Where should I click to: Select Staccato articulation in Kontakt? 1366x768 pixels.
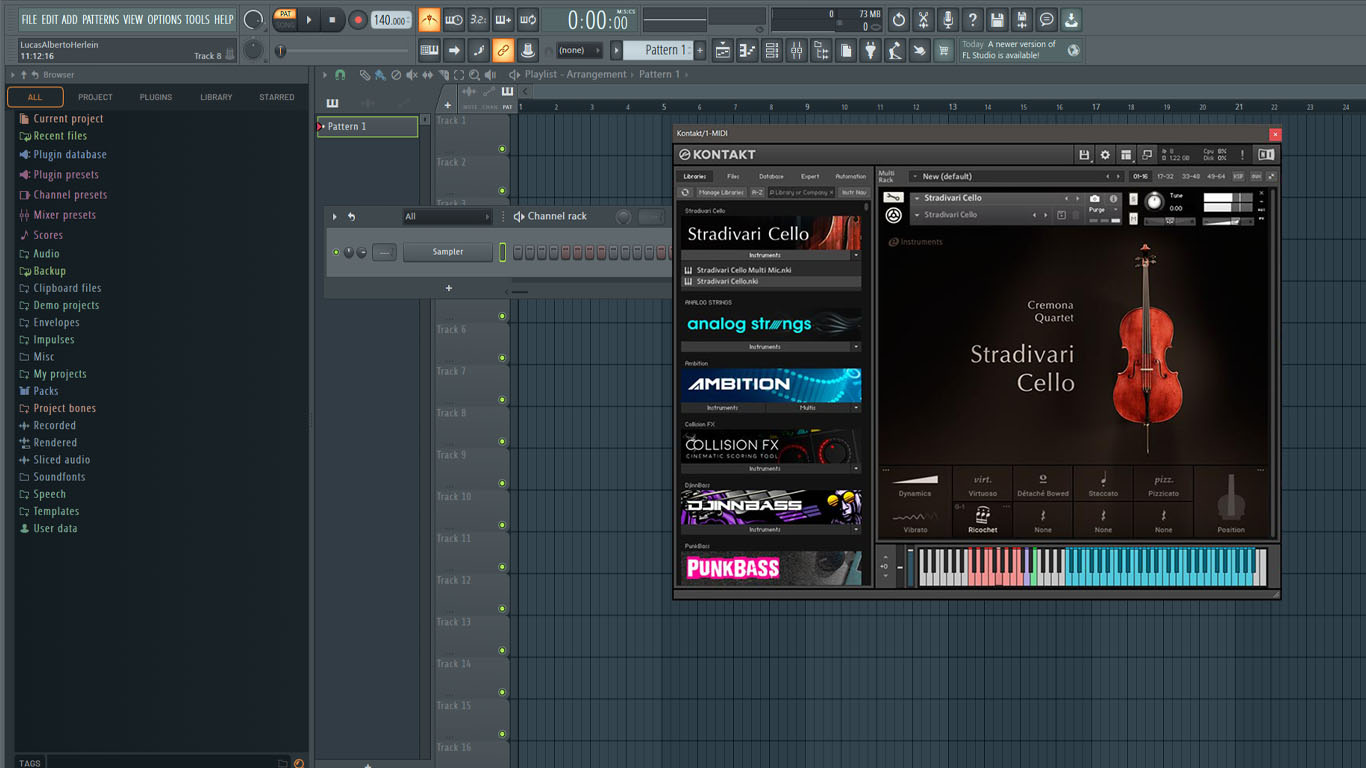(1103, 484)
